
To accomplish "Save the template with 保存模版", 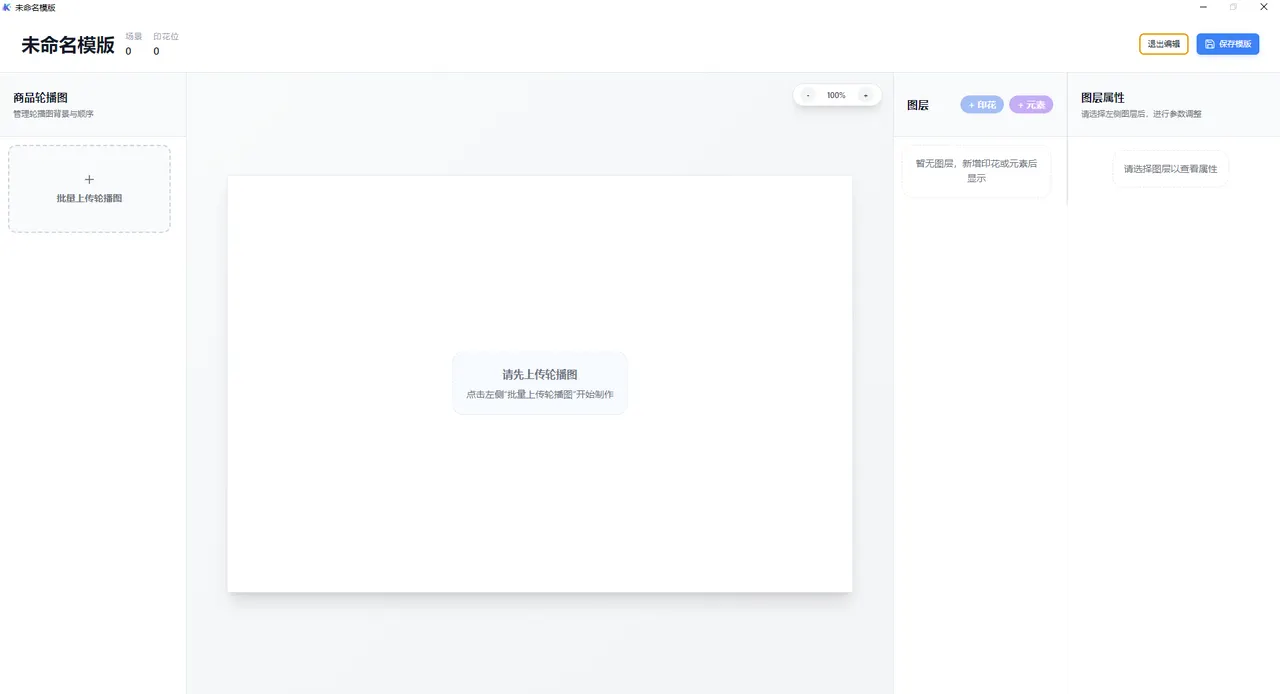I will 1228,44.
